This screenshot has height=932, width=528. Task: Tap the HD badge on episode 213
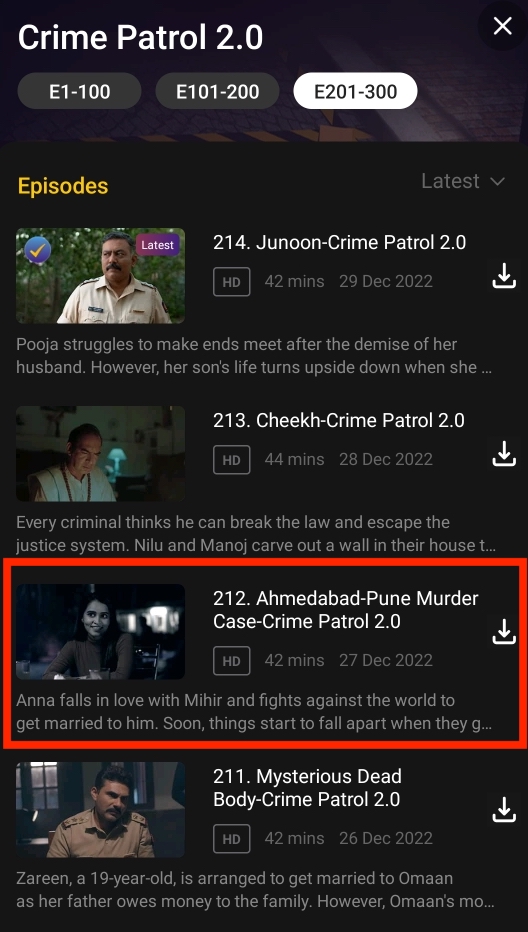coord(232,459)
